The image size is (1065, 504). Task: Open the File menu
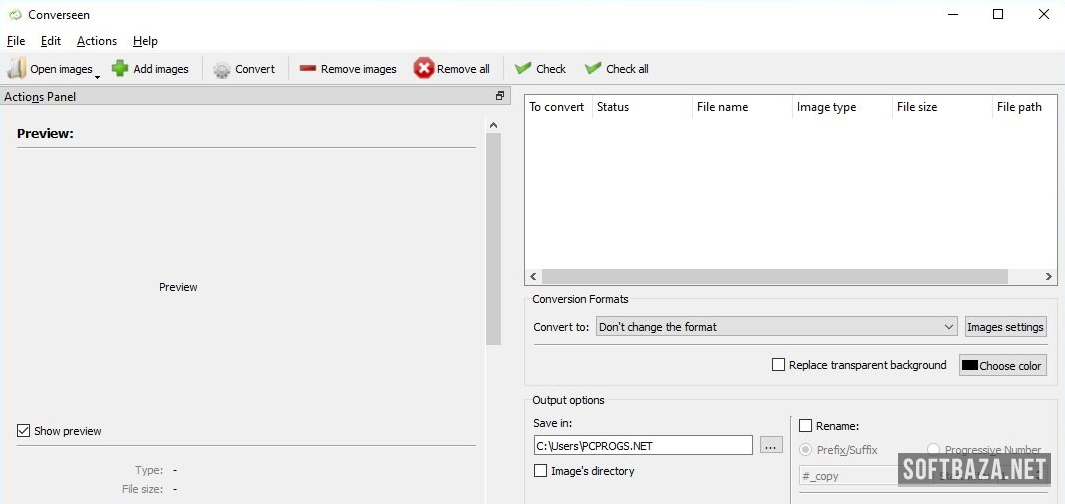16,41
